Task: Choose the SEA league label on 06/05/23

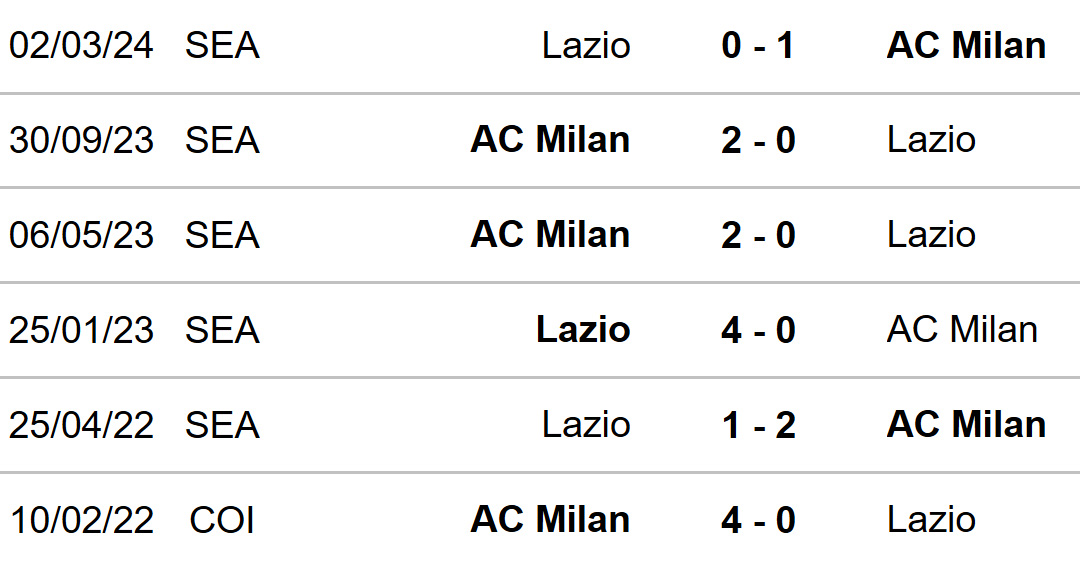Action: (x=222, y=235)
